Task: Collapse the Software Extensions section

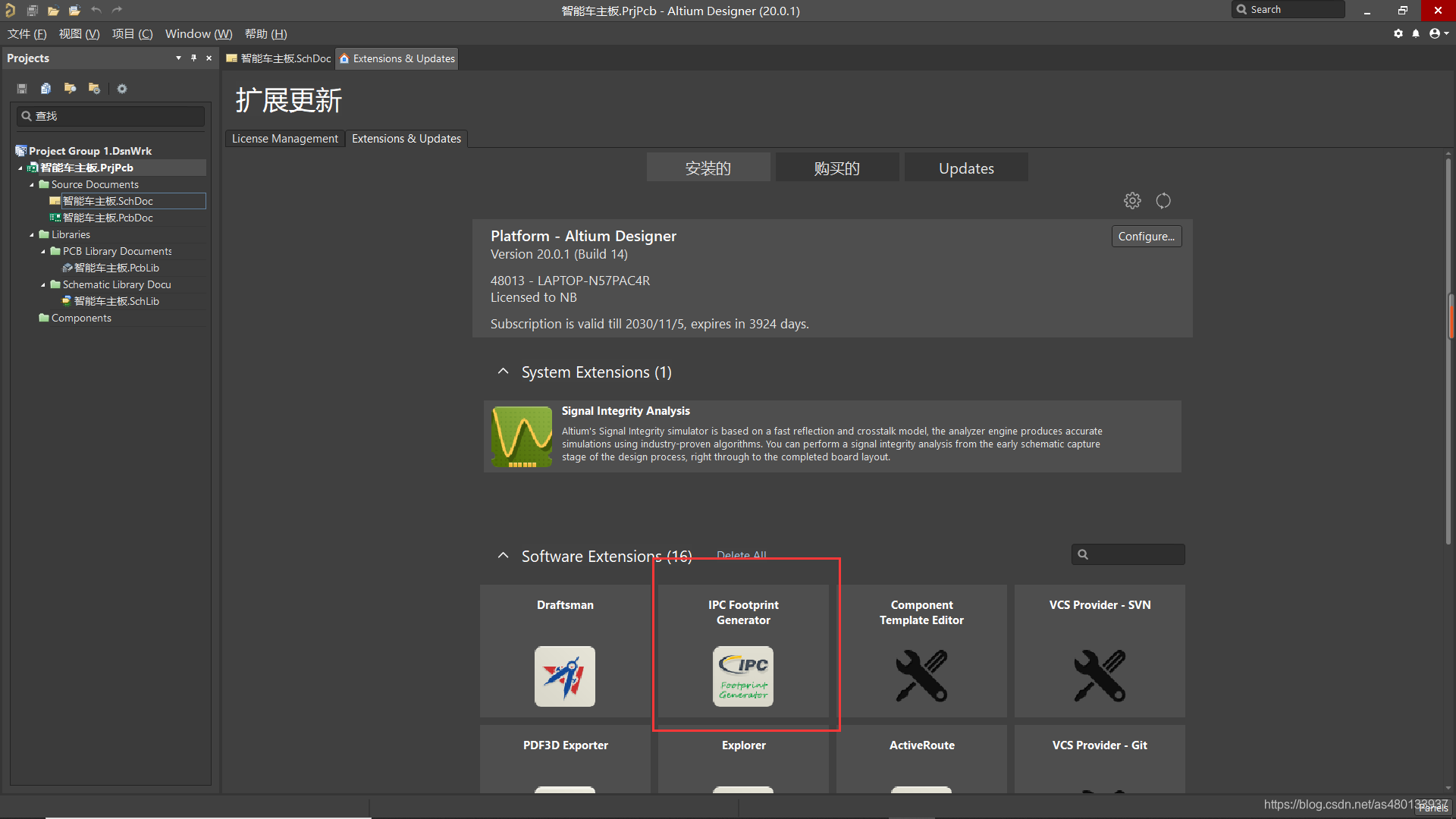Action: click(503, 555)
